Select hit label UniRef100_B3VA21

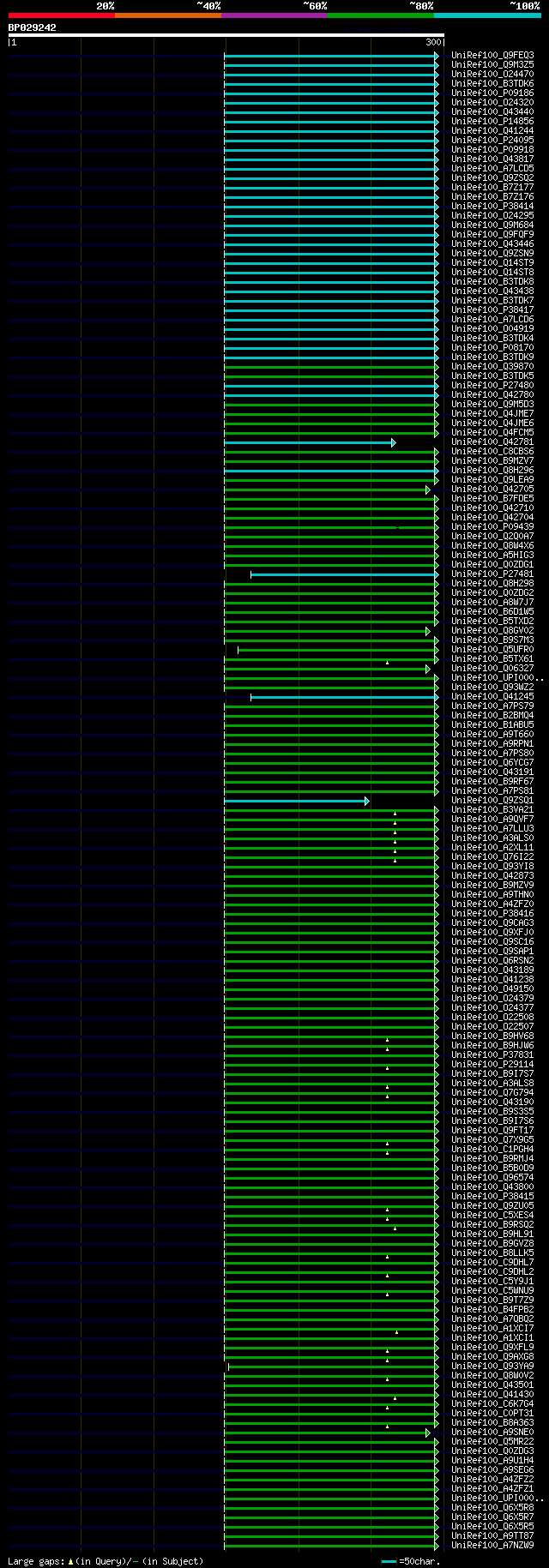pyautogui.click(x=492, y=810)
